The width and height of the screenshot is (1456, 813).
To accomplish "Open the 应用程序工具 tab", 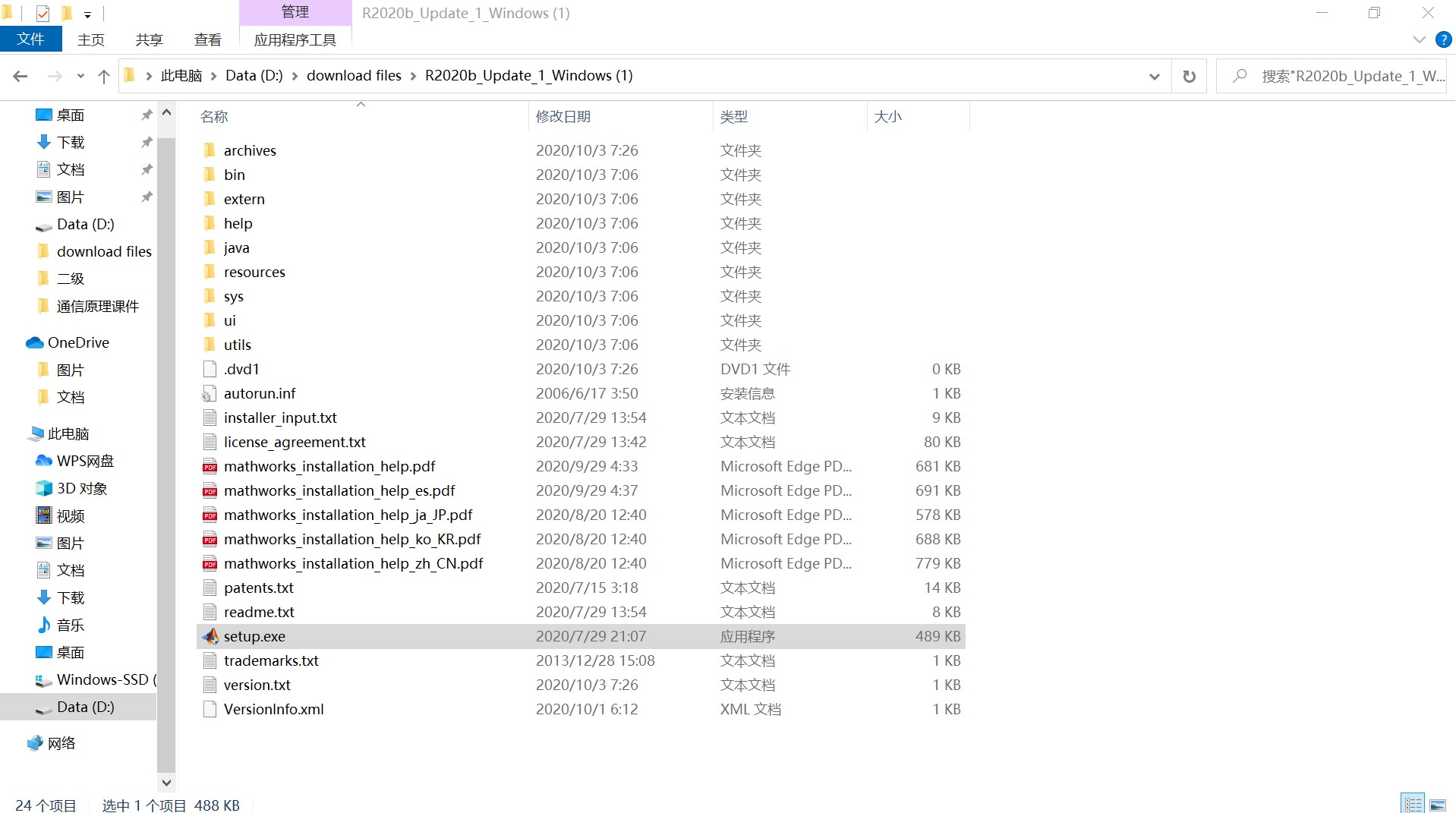I will pyautogui.click(x=295, y=39).
